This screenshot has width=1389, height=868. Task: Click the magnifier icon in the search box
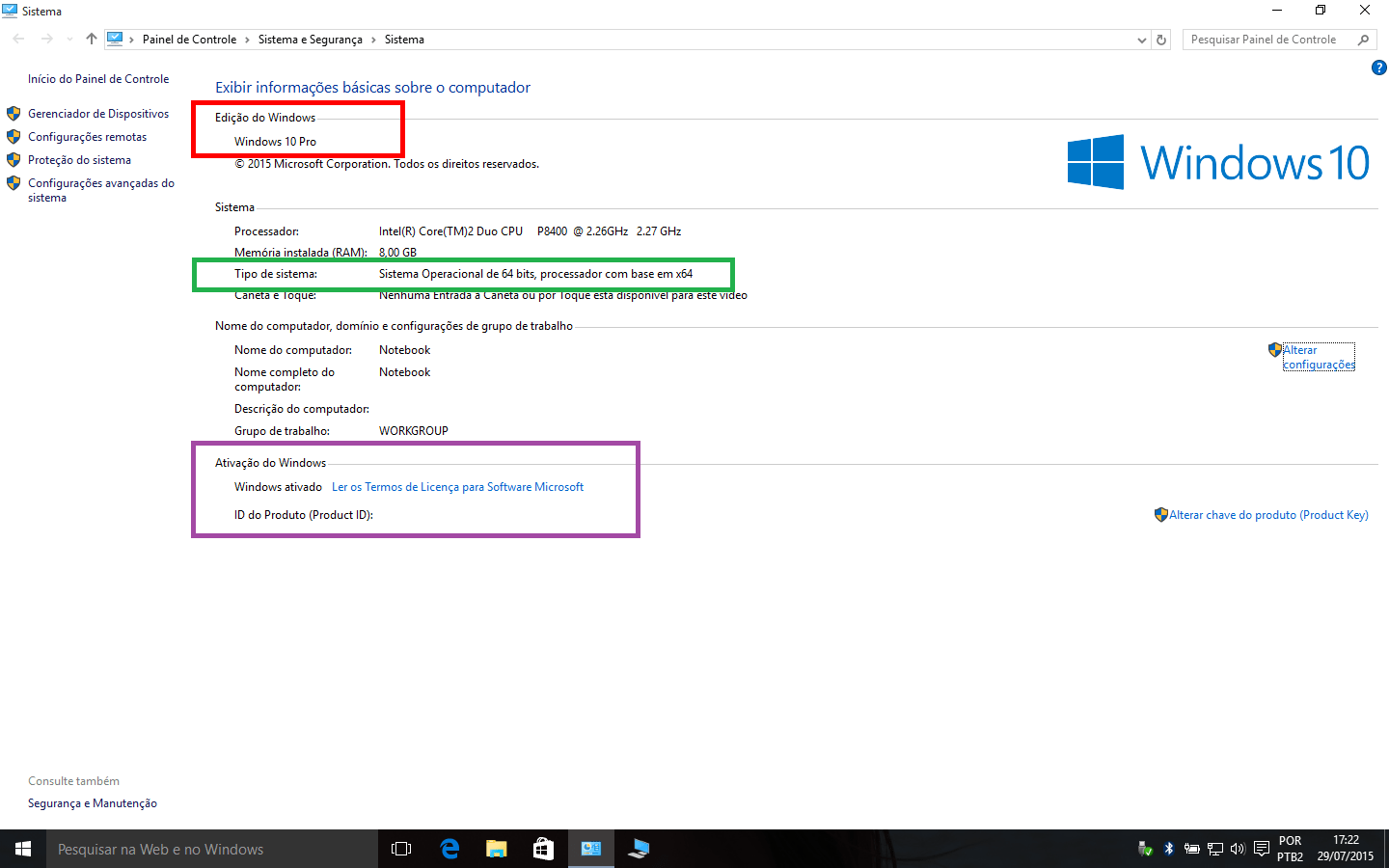(1363, 40)
